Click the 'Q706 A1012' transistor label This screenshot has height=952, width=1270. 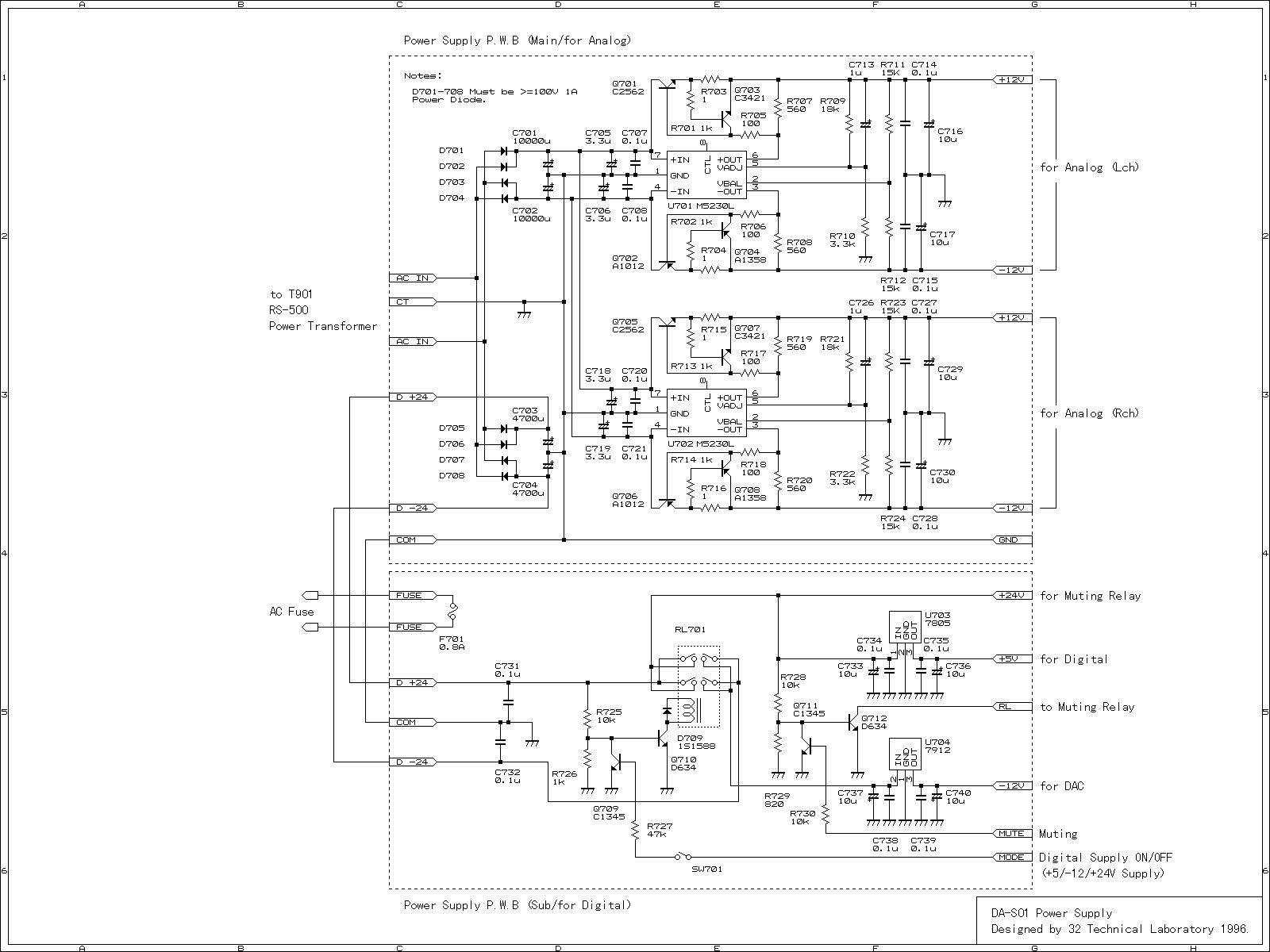point(628,500)
